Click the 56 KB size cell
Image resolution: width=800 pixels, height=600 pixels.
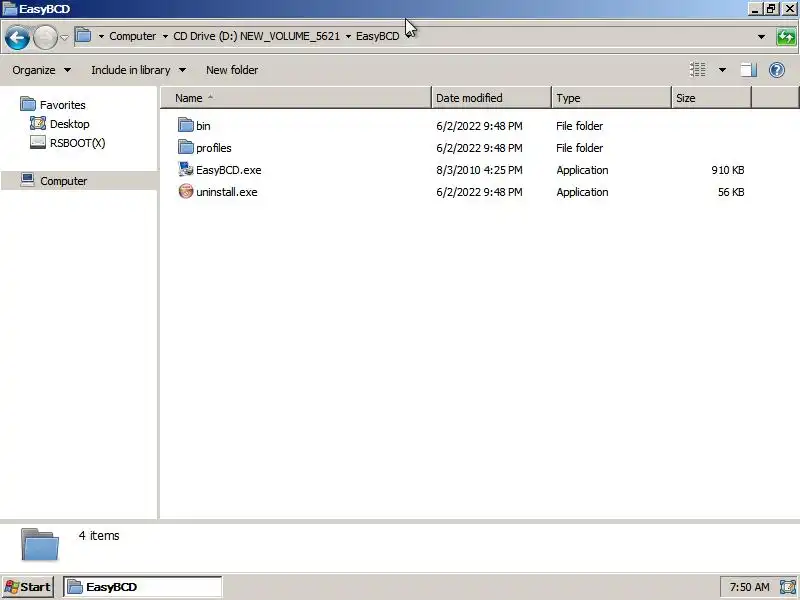point(731,192)
